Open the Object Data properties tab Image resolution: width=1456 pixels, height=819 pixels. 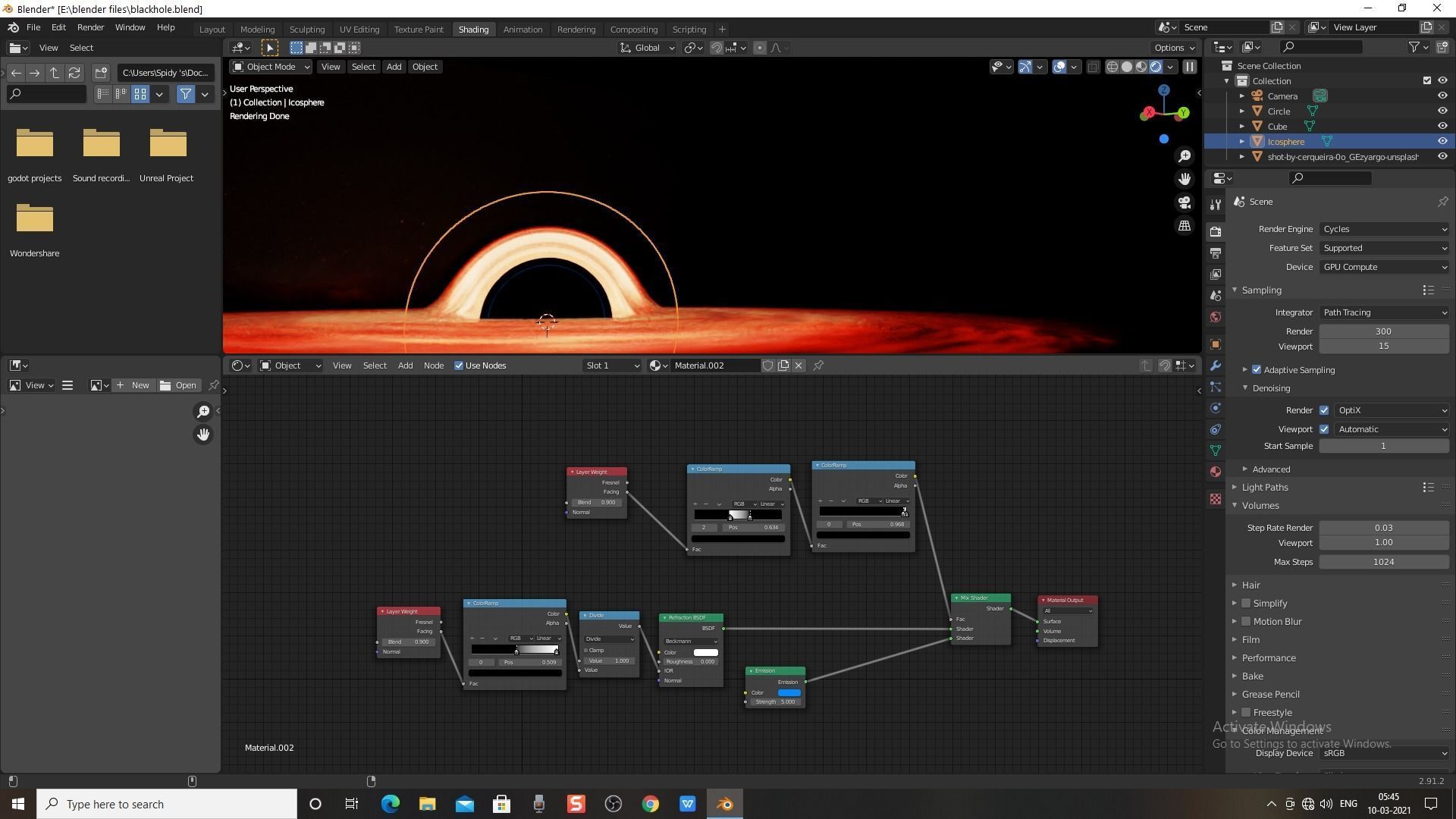(x=1216, y=450)
